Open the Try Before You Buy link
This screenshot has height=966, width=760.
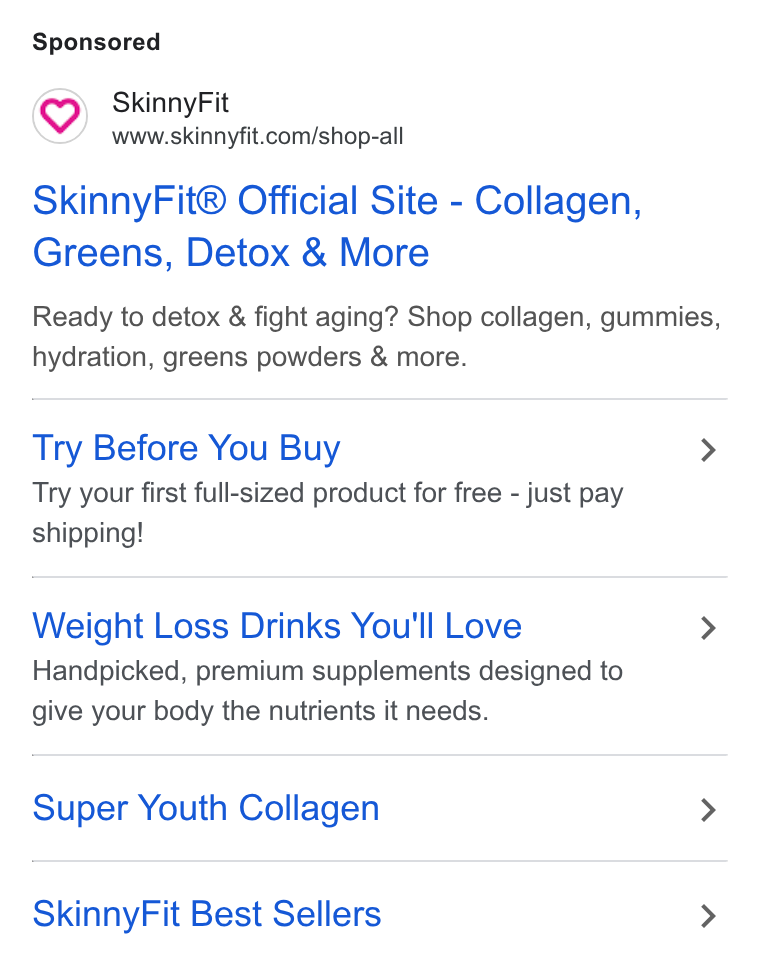click(186, 448)
